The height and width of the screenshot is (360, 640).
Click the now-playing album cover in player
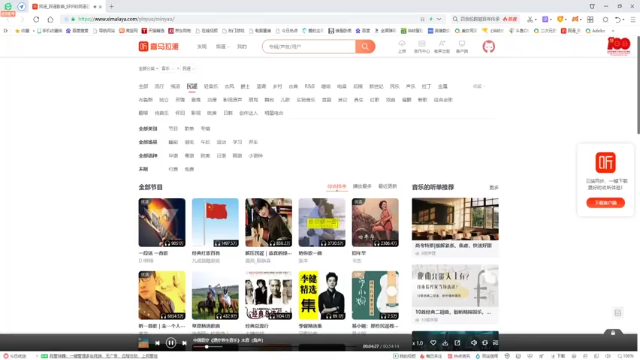tap(144, 343)
